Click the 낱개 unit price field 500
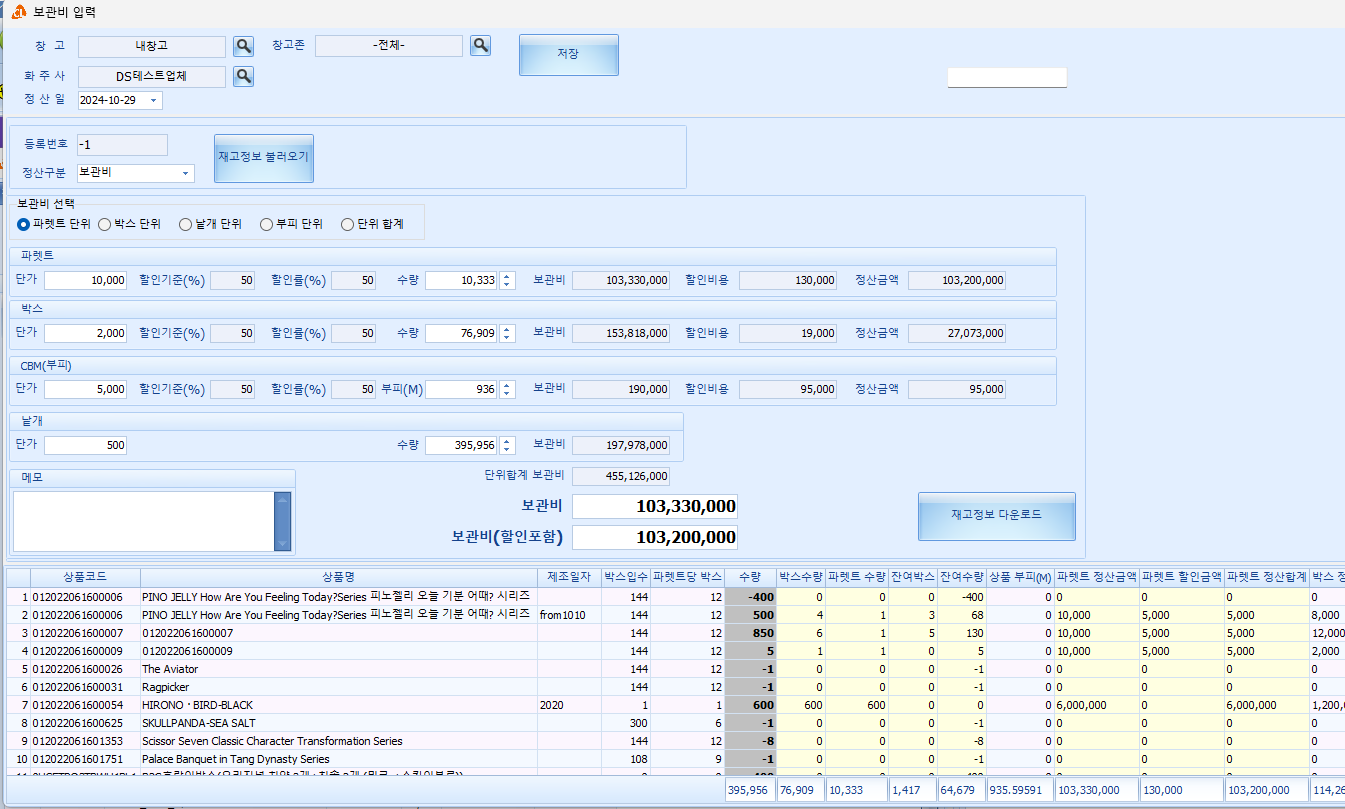 click(x=86, y=445)
